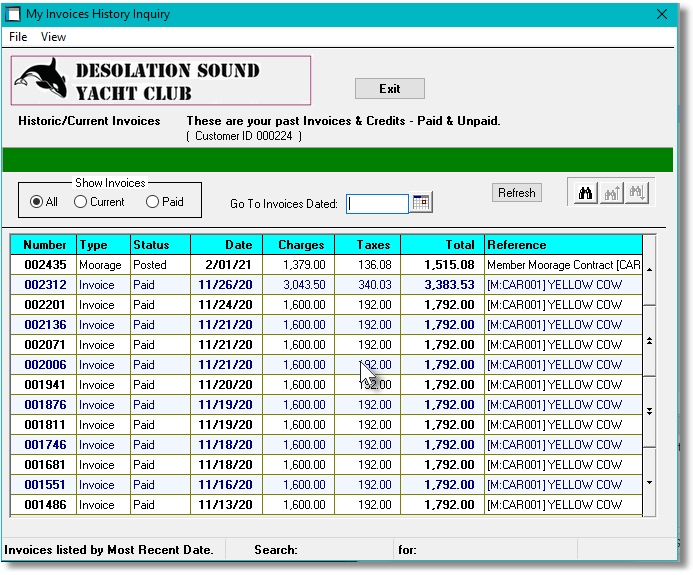Viewport: 693px width, 575px height.
Task: Click the page up double arrow
Action: pyautogui.click(x=649, y=341)
